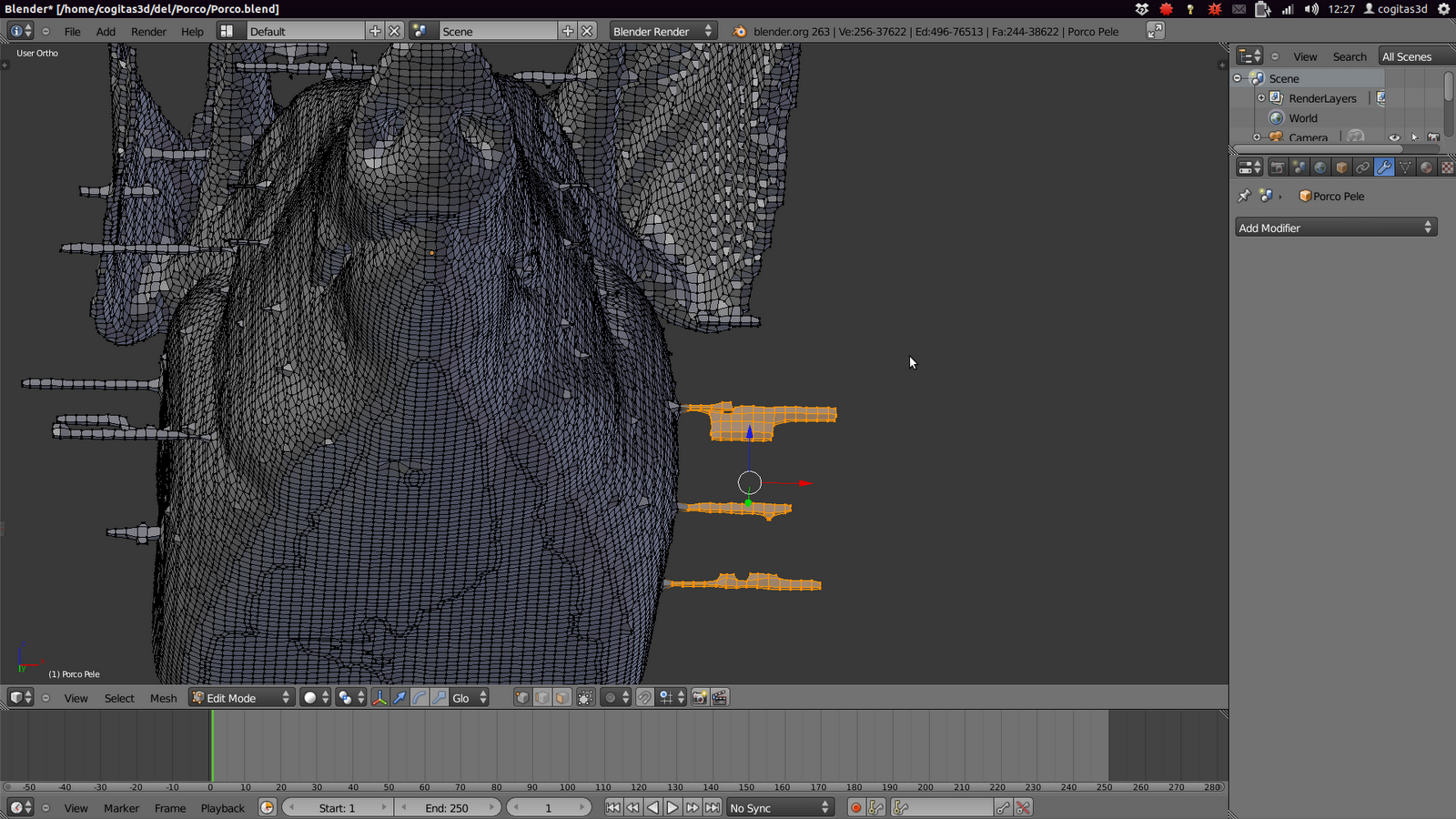
Task: Open the Add Modifier dropdown
Action: click(1335, 227)
